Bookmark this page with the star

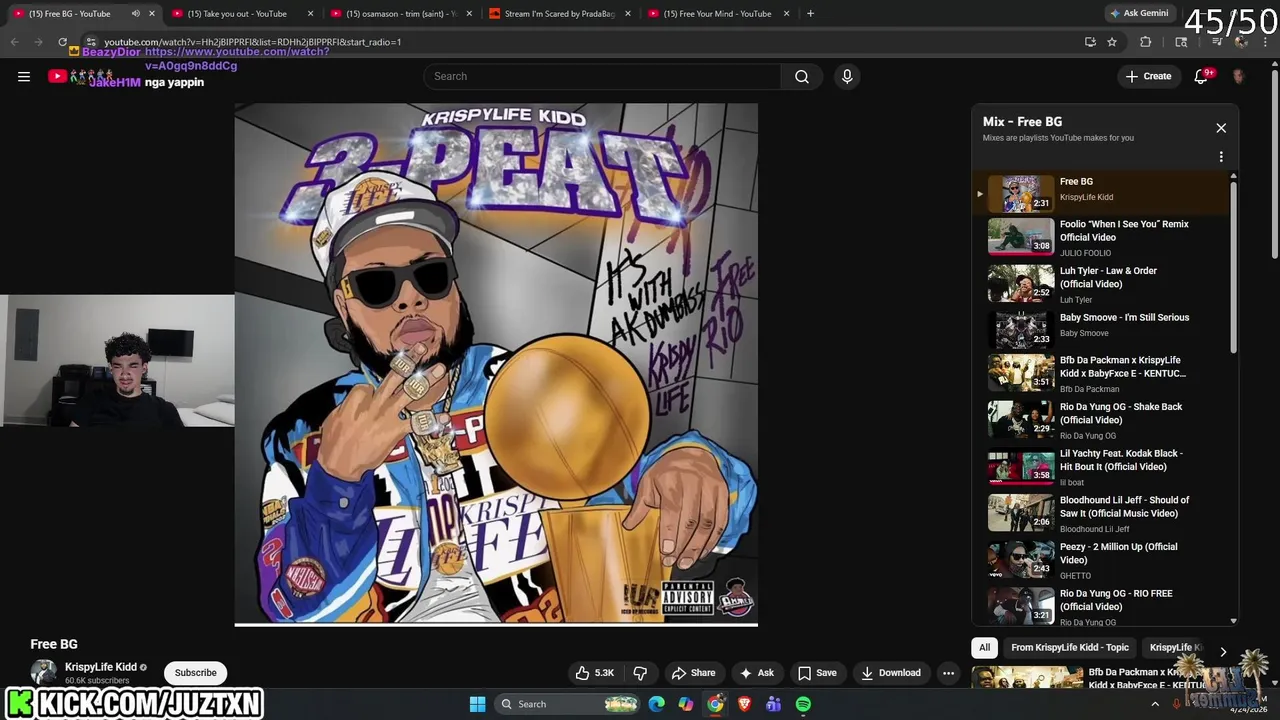pyautogui.click(x=1112, y=42)
